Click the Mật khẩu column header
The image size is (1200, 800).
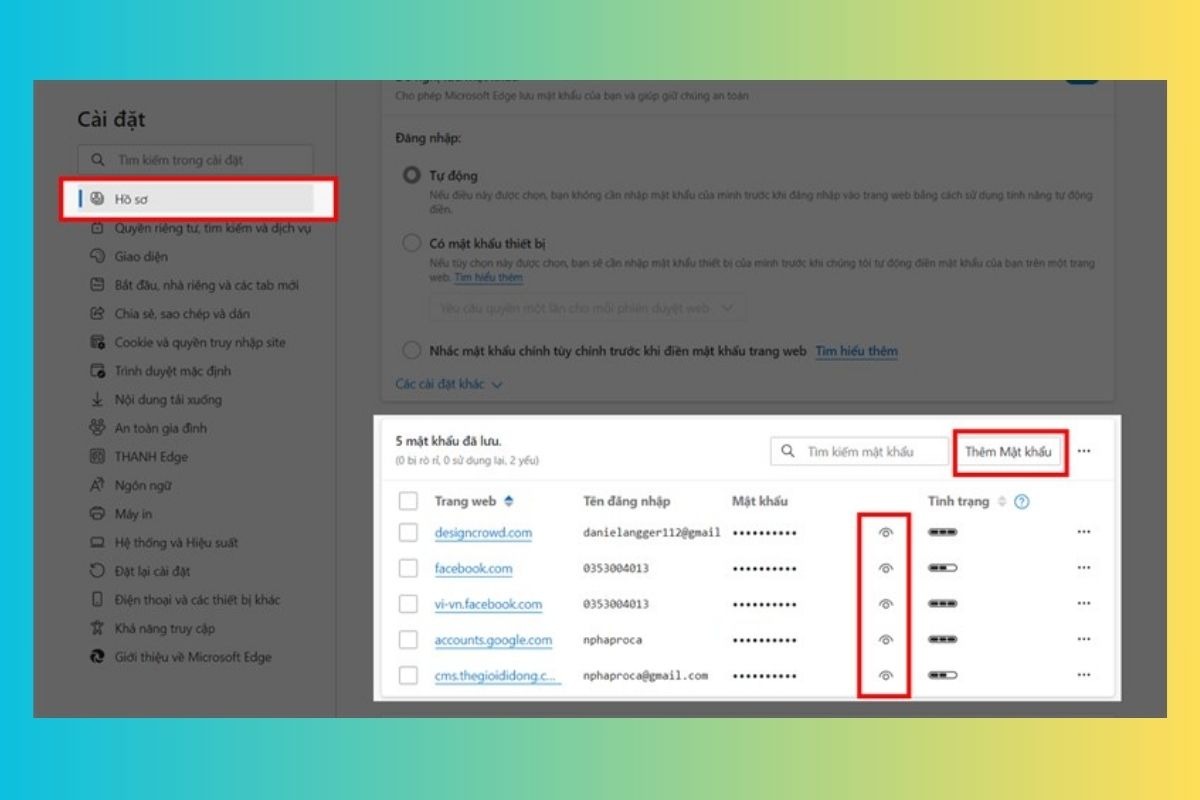pyautogui.click(x=760, y=501)
